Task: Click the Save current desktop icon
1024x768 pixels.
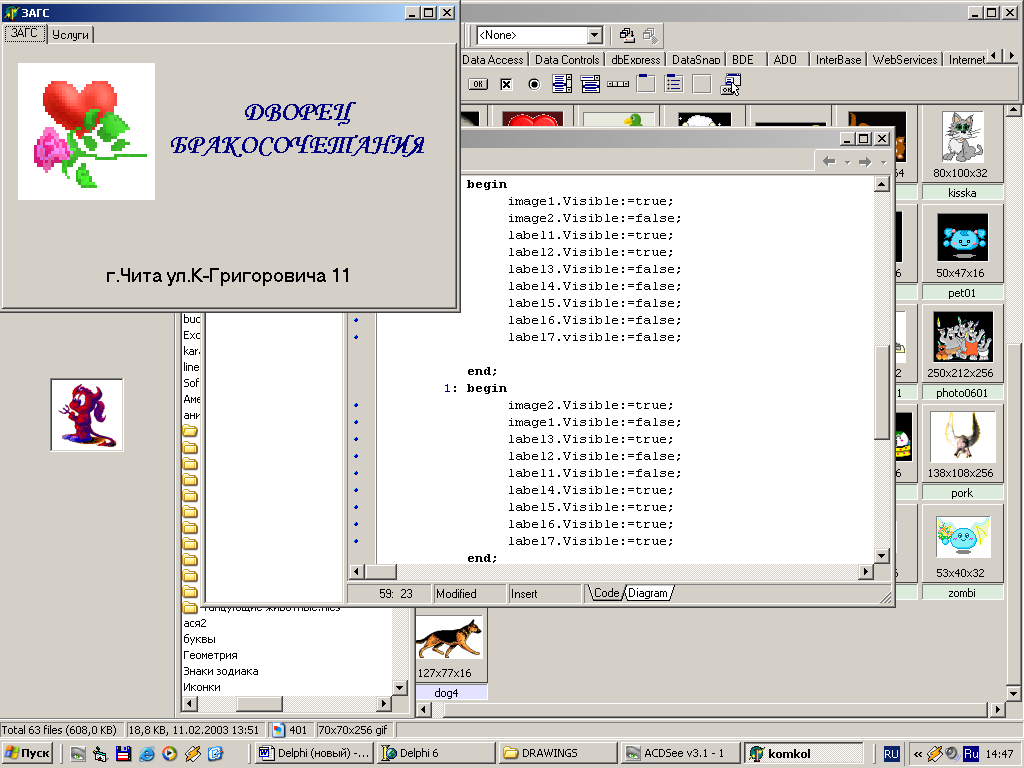Action: coord(627,35)
